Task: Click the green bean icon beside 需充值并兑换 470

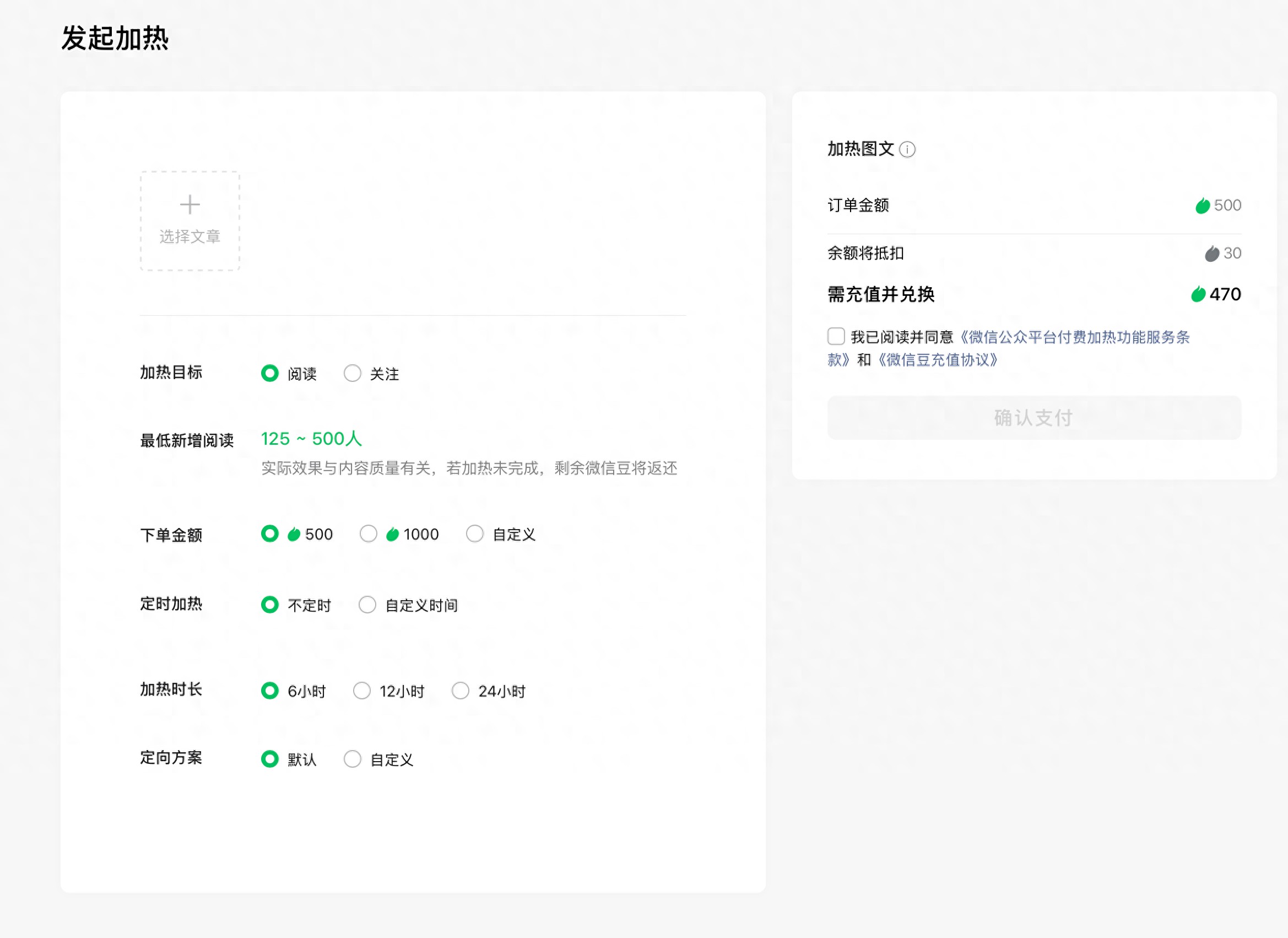Action: coord(1198,294)
